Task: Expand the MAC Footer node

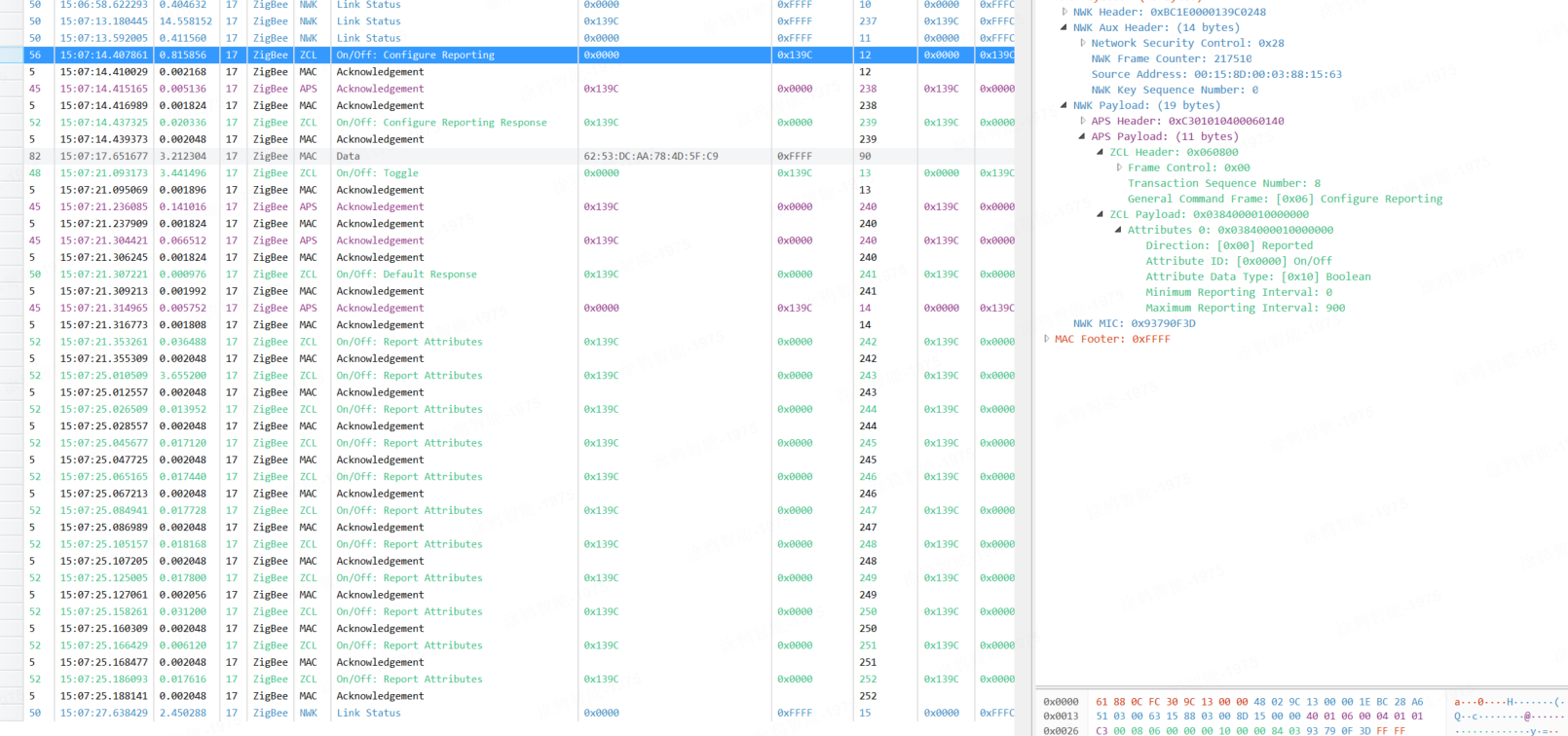Action: tap(1047, 340)
